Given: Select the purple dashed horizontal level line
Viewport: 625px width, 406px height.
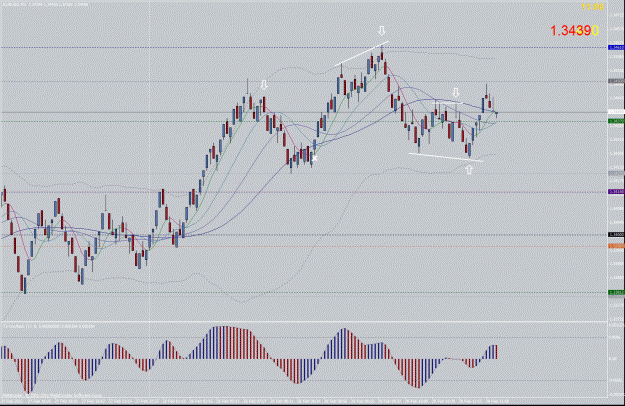Looking at the screenshot, I should pos(304,192).
